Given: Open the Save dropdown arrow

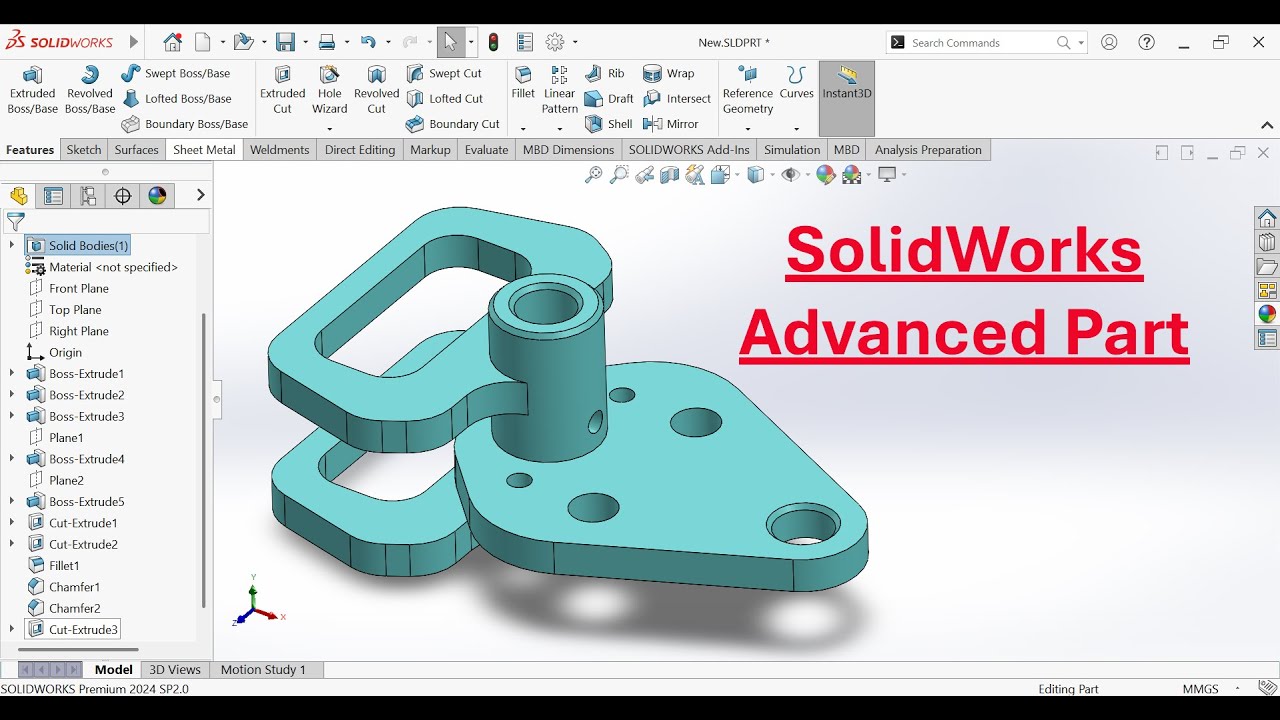Looking at the screenshot, I should pyautogui.click(x=304, y=43).
